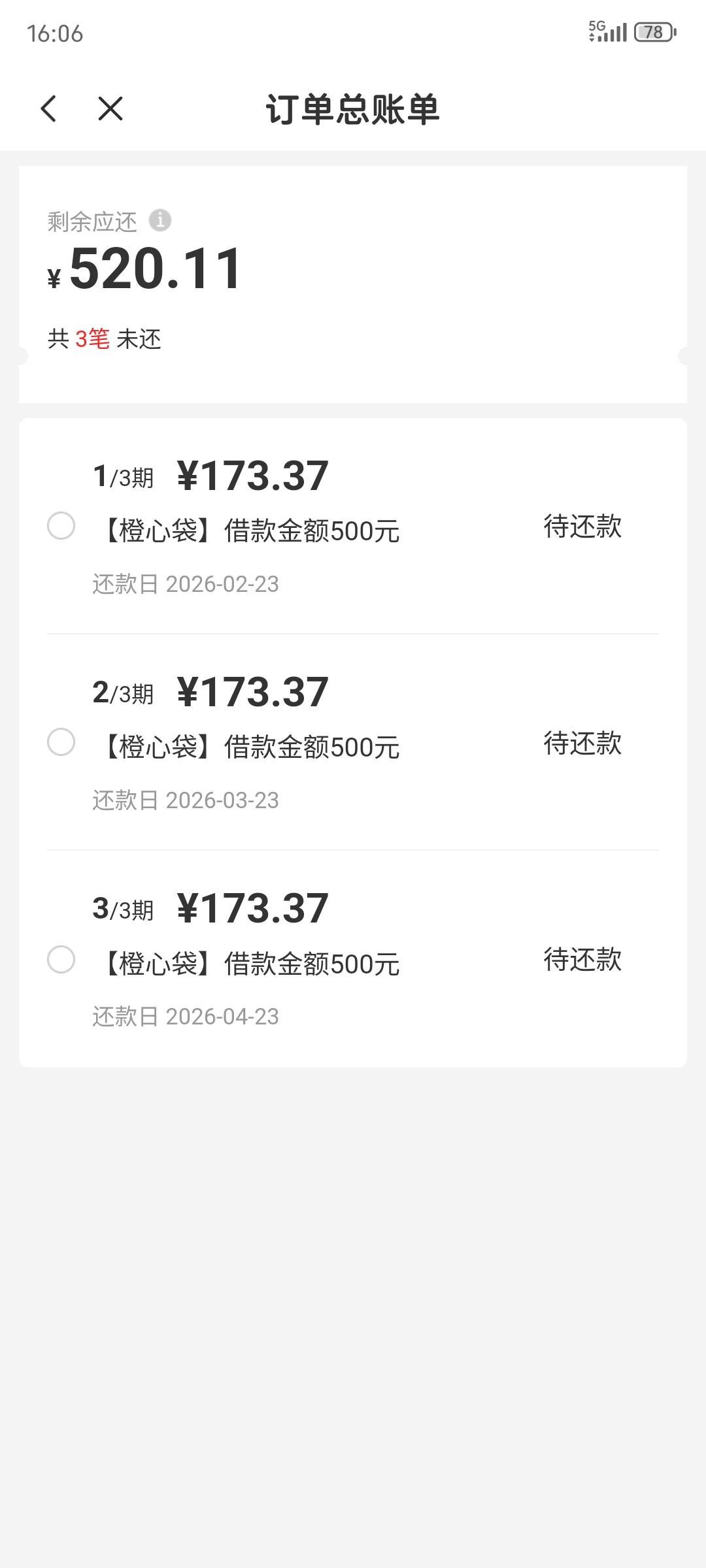
Task: Tap 待还款 status of first installment
Action: (x=582, y=527)
